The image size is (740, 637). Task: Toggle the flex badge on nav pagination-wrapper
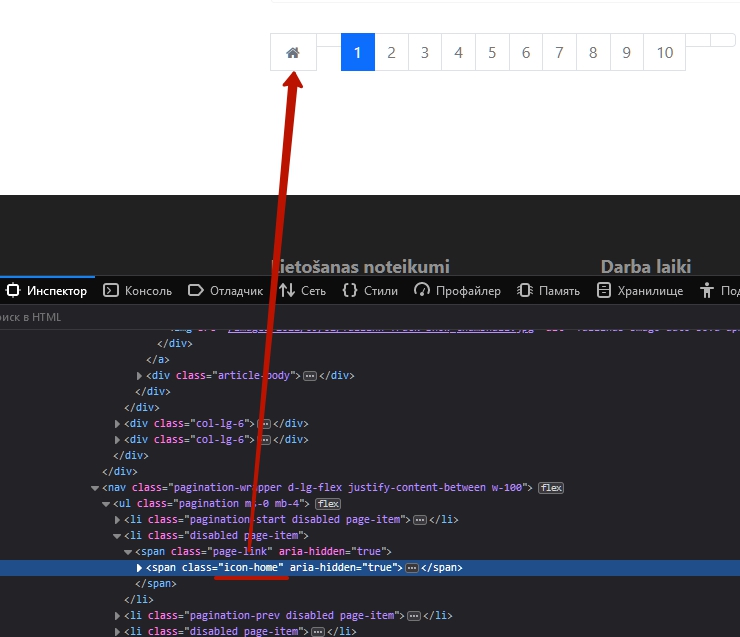551,488
